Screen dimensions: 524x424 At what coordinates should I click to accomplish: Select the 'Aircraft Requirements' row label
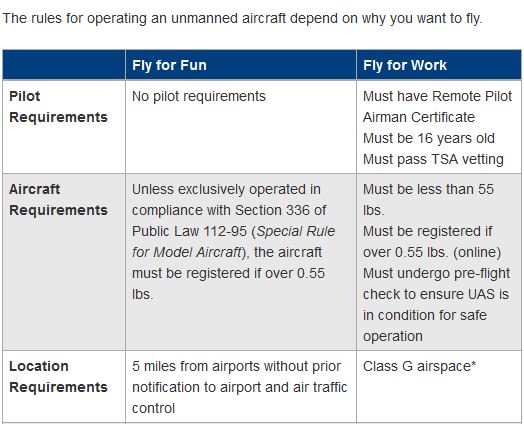coord(58,199)
